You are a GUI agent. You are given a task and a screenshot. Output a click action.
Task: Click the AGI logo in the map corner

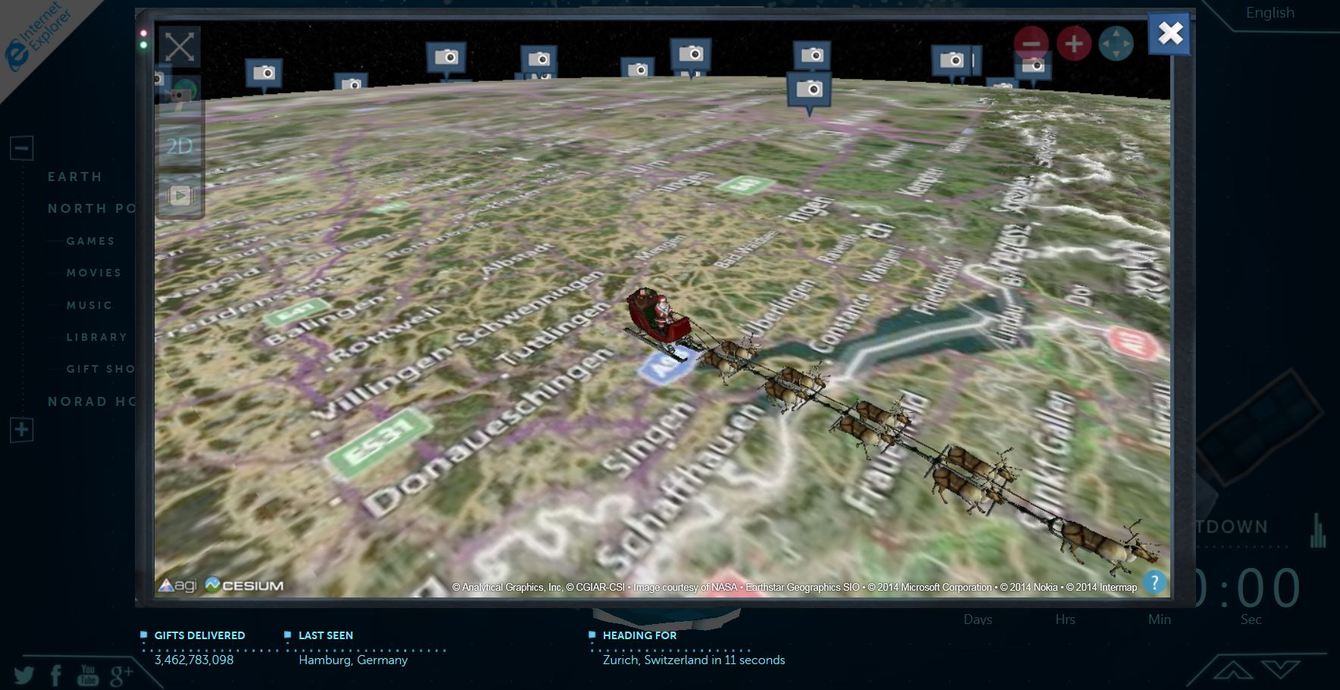coord(177,585)
